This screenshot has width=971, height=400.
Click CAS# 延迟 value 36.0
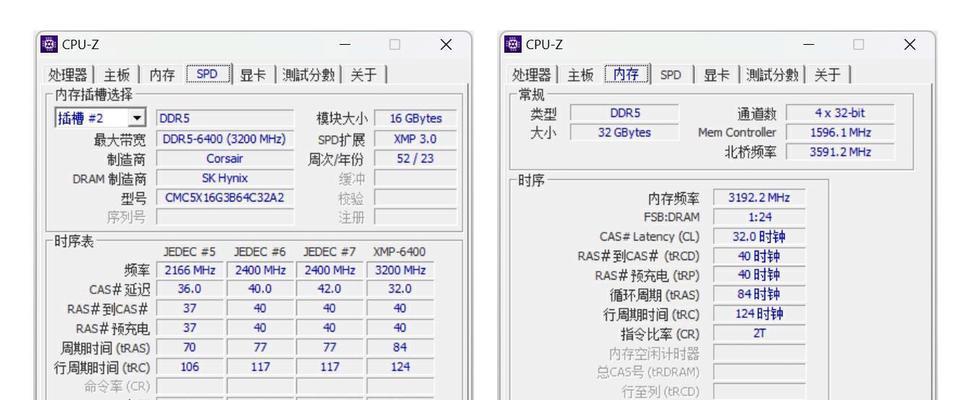point(189,289)
